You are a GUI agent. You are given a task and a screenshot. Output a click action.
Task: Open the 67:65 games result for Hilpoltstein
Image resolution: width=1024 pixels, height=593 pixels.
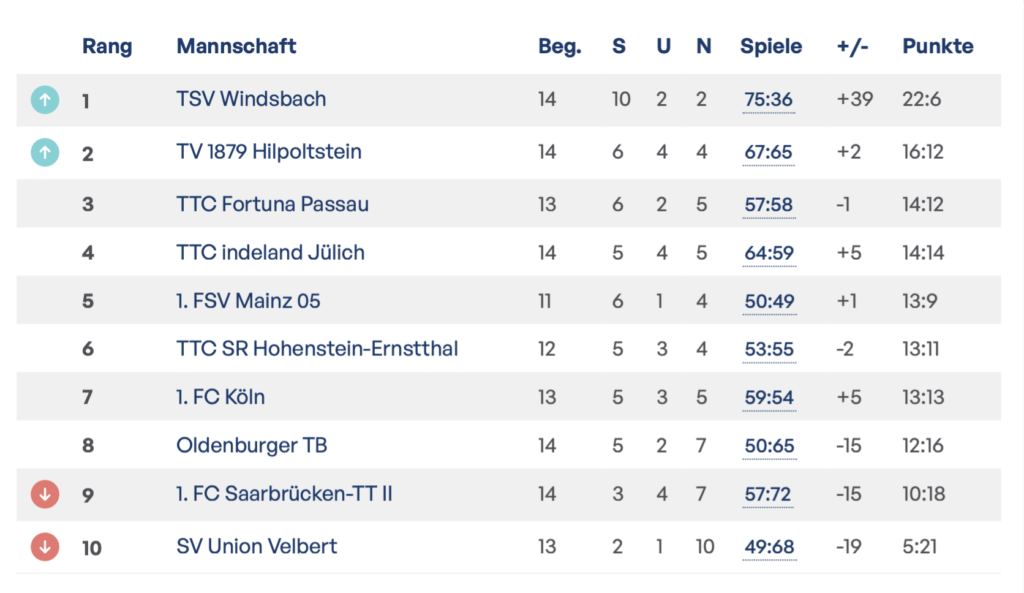pos(768,152)
